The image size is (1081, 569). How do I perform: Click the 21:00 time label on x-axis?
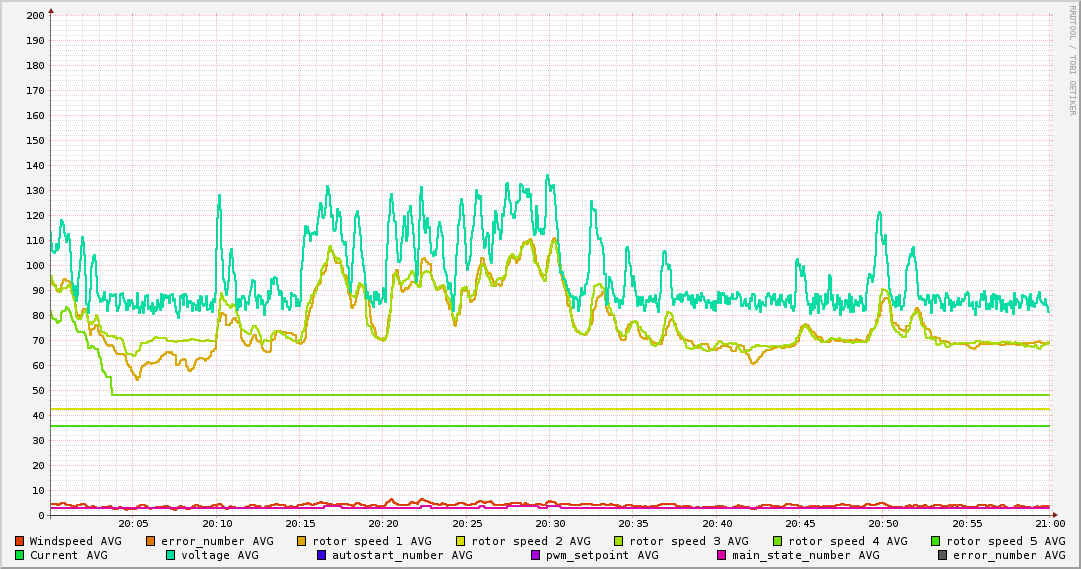click(x=1050, y=524)
